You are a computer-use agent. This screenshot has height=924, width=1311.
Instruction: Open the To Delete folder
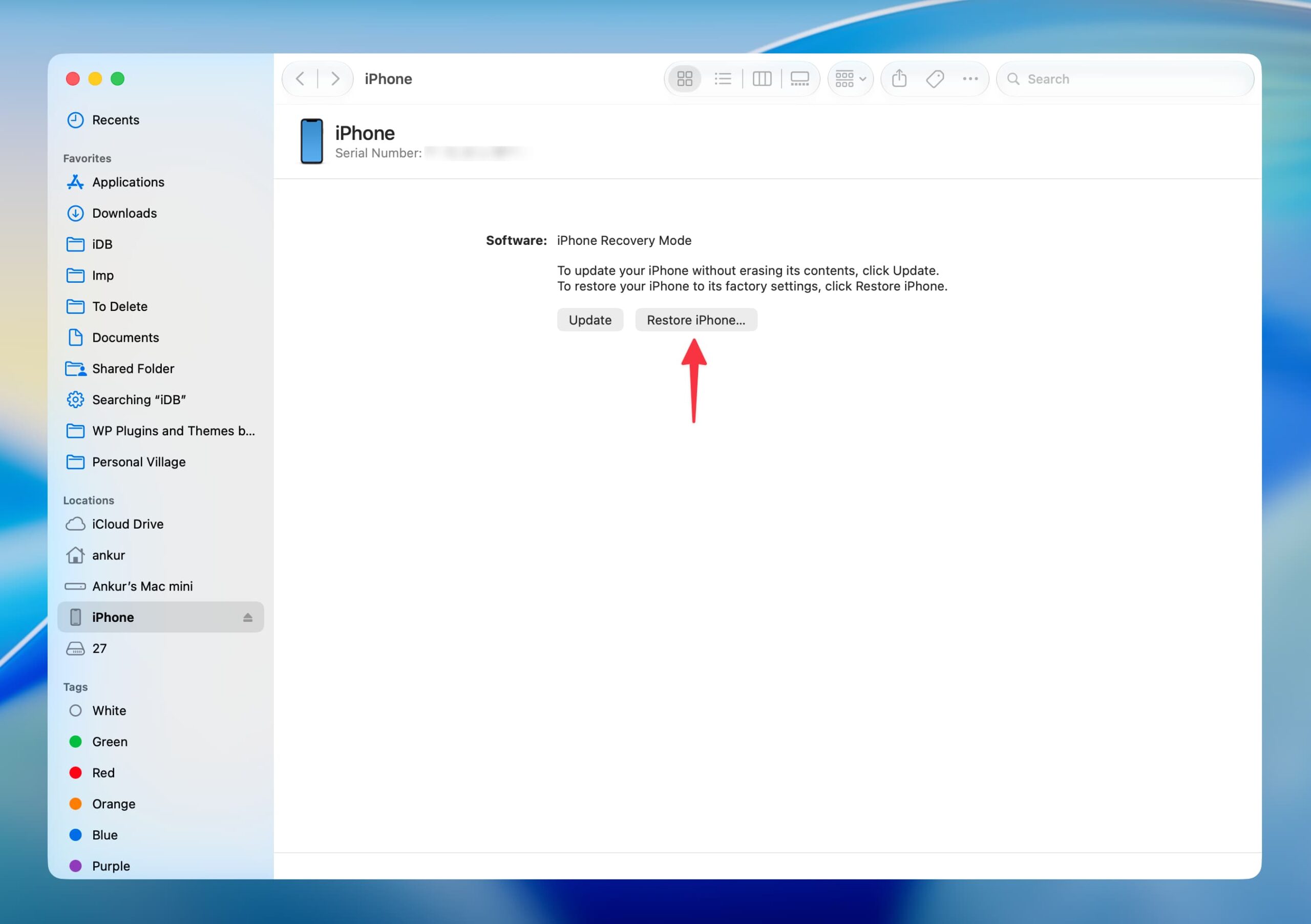(x=160, y=307)
